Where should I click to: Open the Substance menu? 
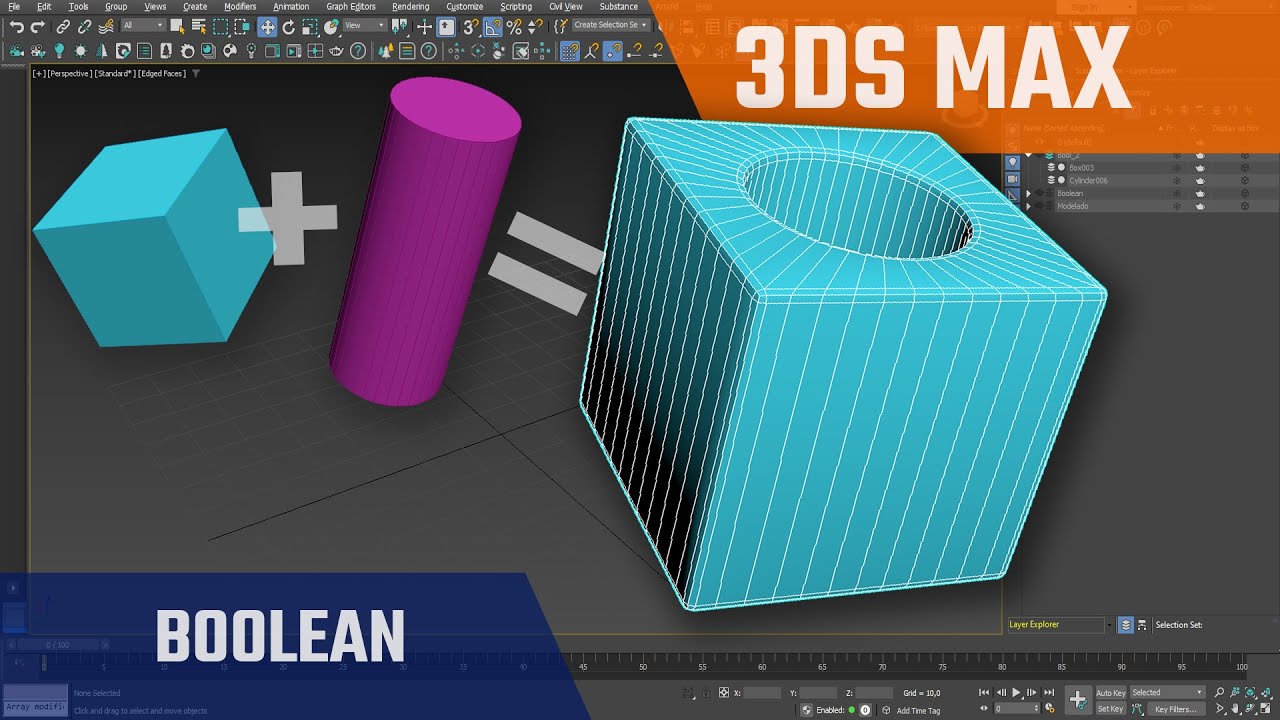[x=619, y=6]
